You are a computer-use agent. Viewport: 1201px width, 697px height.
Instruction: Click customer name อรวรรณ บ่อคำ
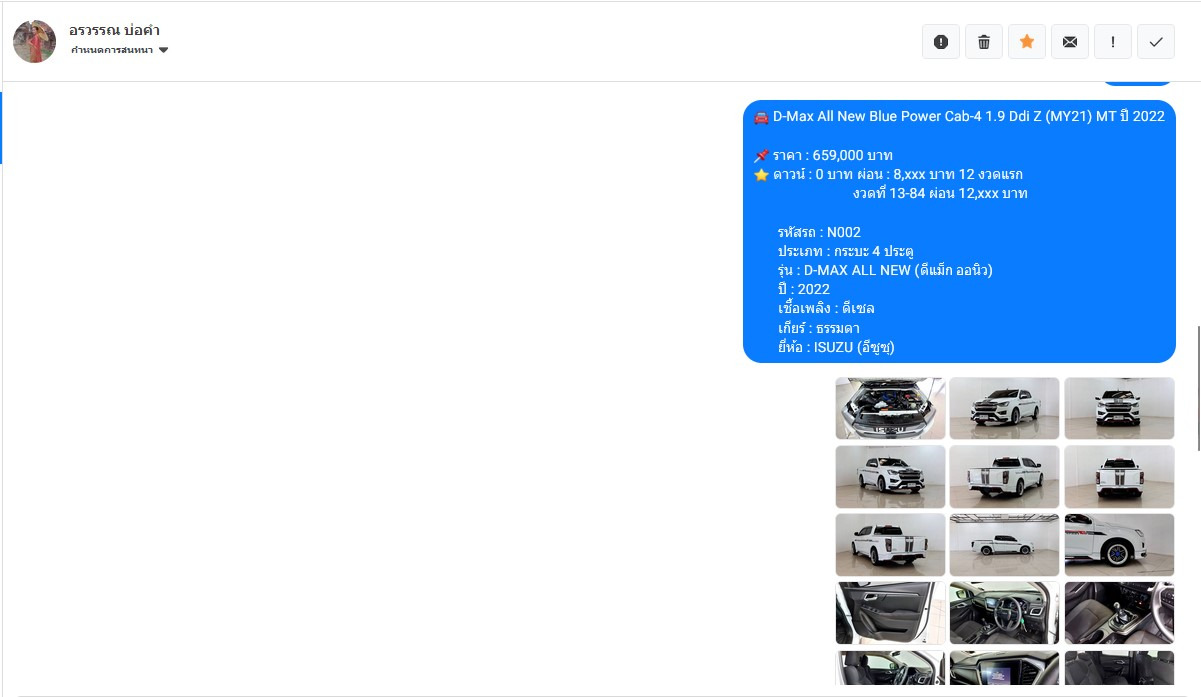pos(114,30)
